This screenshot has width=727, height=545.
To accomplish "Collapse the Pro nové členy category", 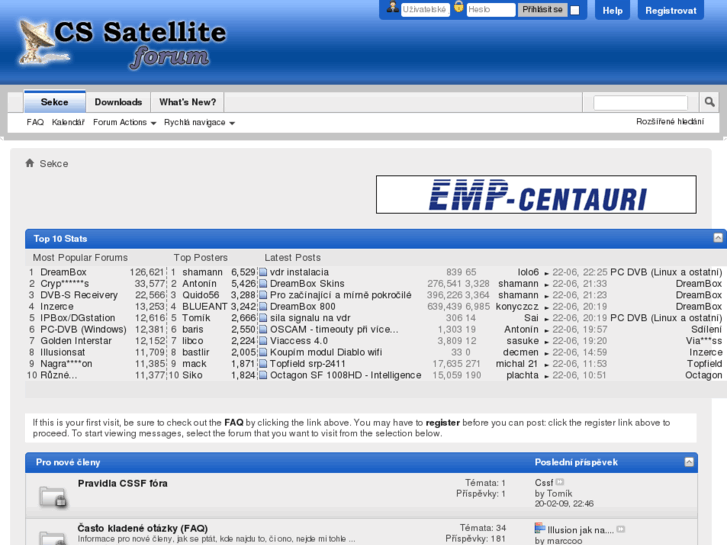I will point(689,462).
